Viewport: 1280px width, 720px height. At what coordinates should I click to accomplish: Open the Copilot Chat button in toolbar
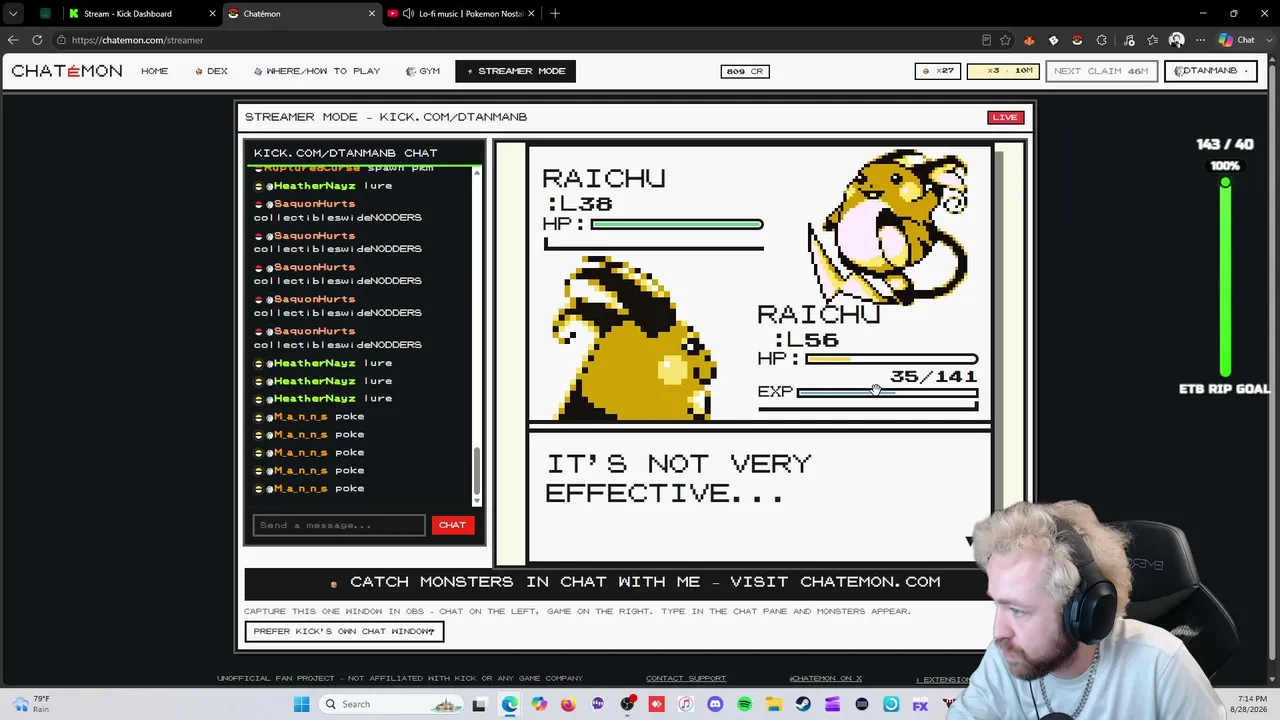tap(1236, 40)
